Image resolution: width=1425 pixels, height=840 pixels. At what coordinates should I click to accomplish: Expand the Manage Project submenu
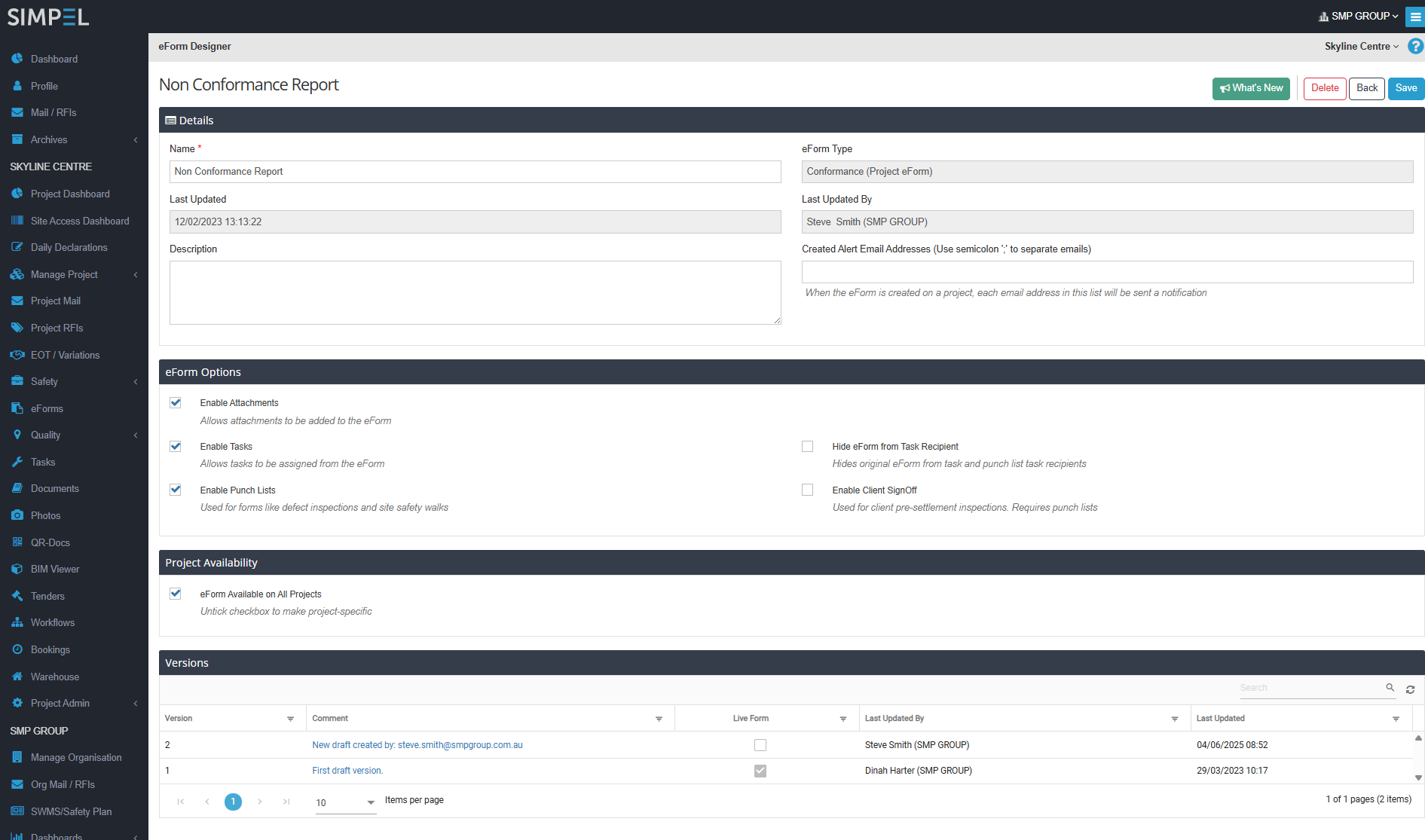[136, 274]
